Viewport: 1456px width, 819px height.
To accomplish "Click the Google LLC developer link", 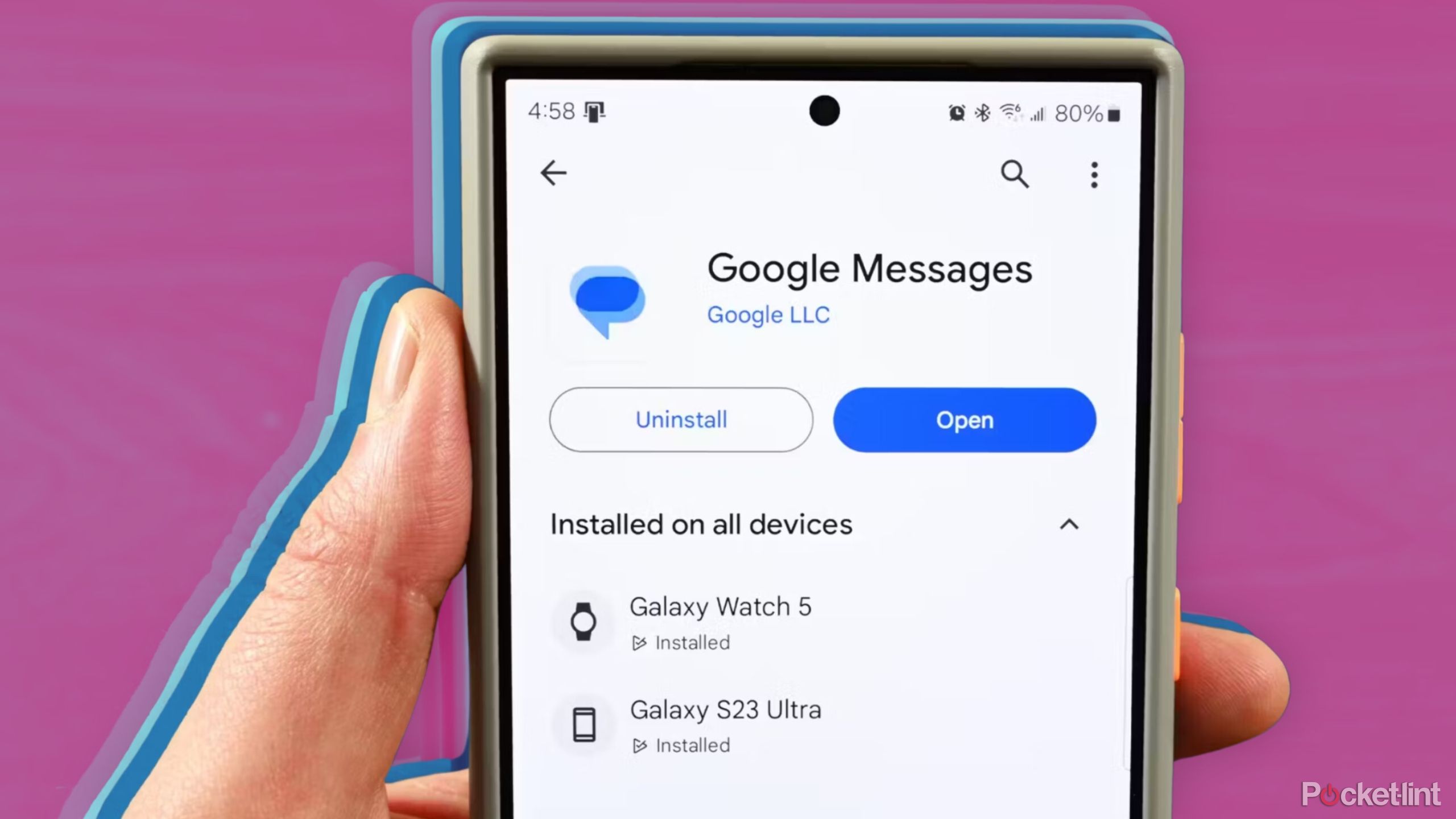I will [768, 314].
